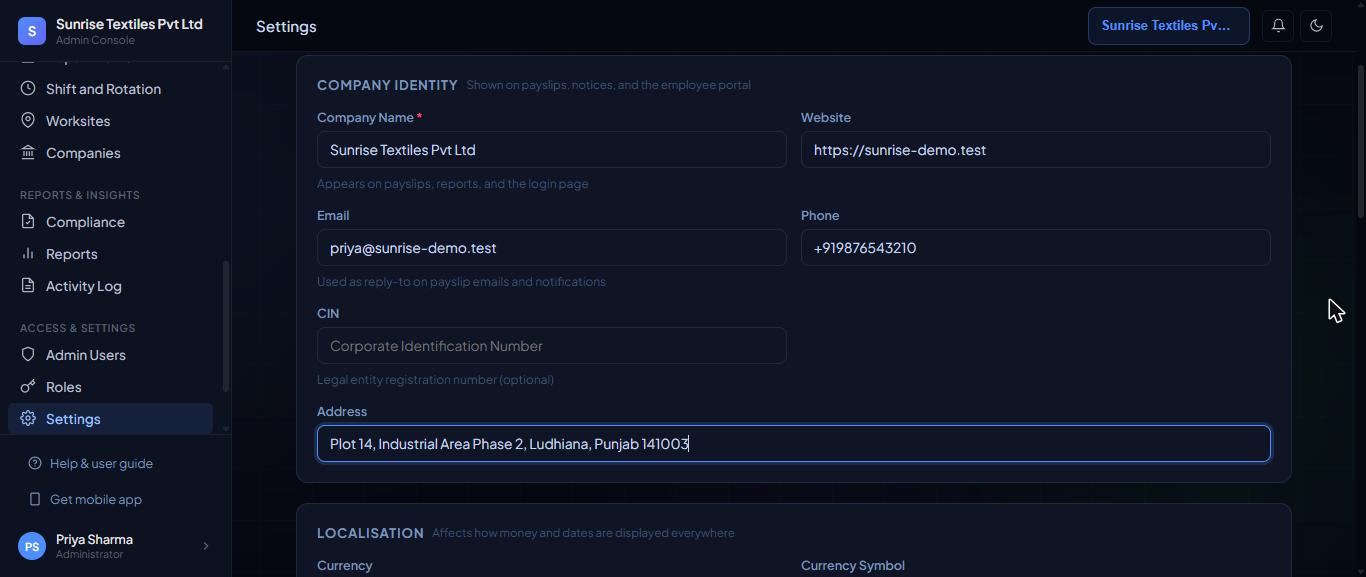Click the Address input field
This screenshot has width=1366, height=577.
(794, 444)
